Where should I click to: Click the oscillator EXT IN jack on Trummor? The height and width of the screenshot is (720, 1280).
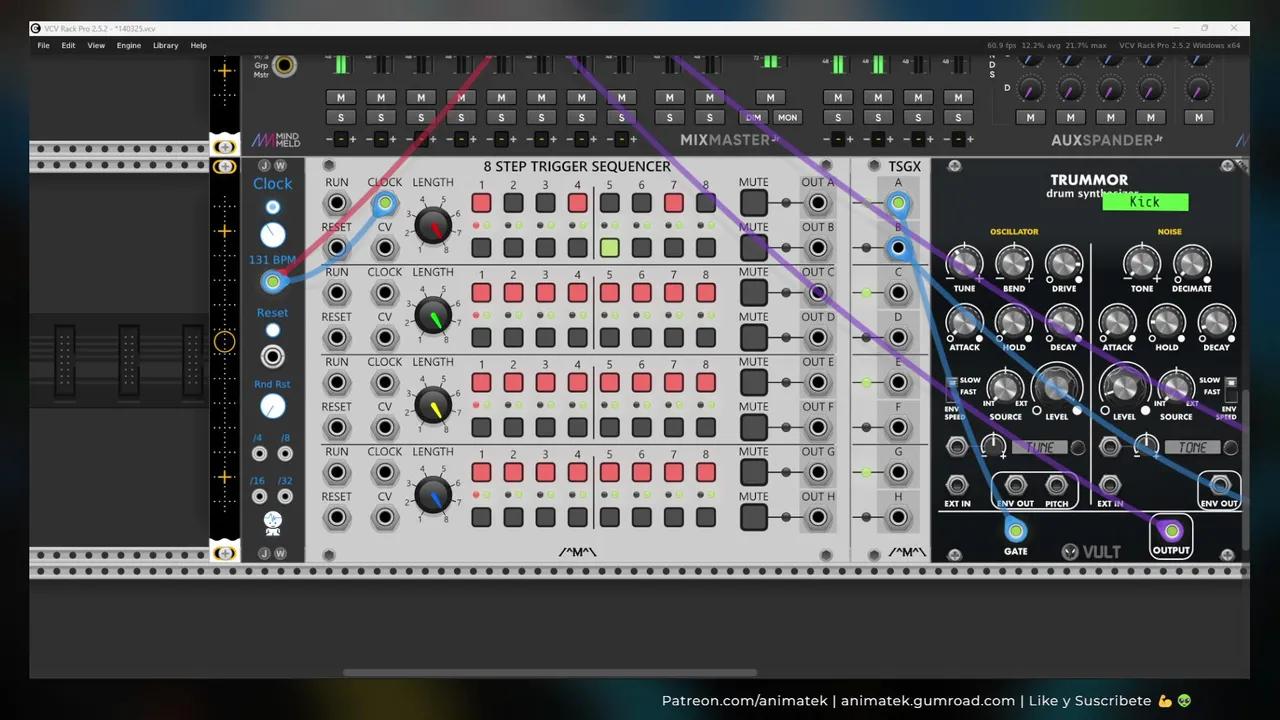(958, 486)
